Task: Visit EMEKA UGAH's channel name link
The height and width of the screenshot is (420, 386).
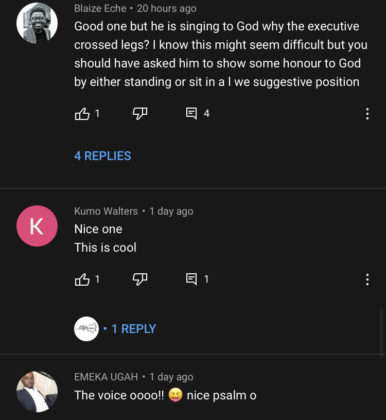Action: [106, 377]
